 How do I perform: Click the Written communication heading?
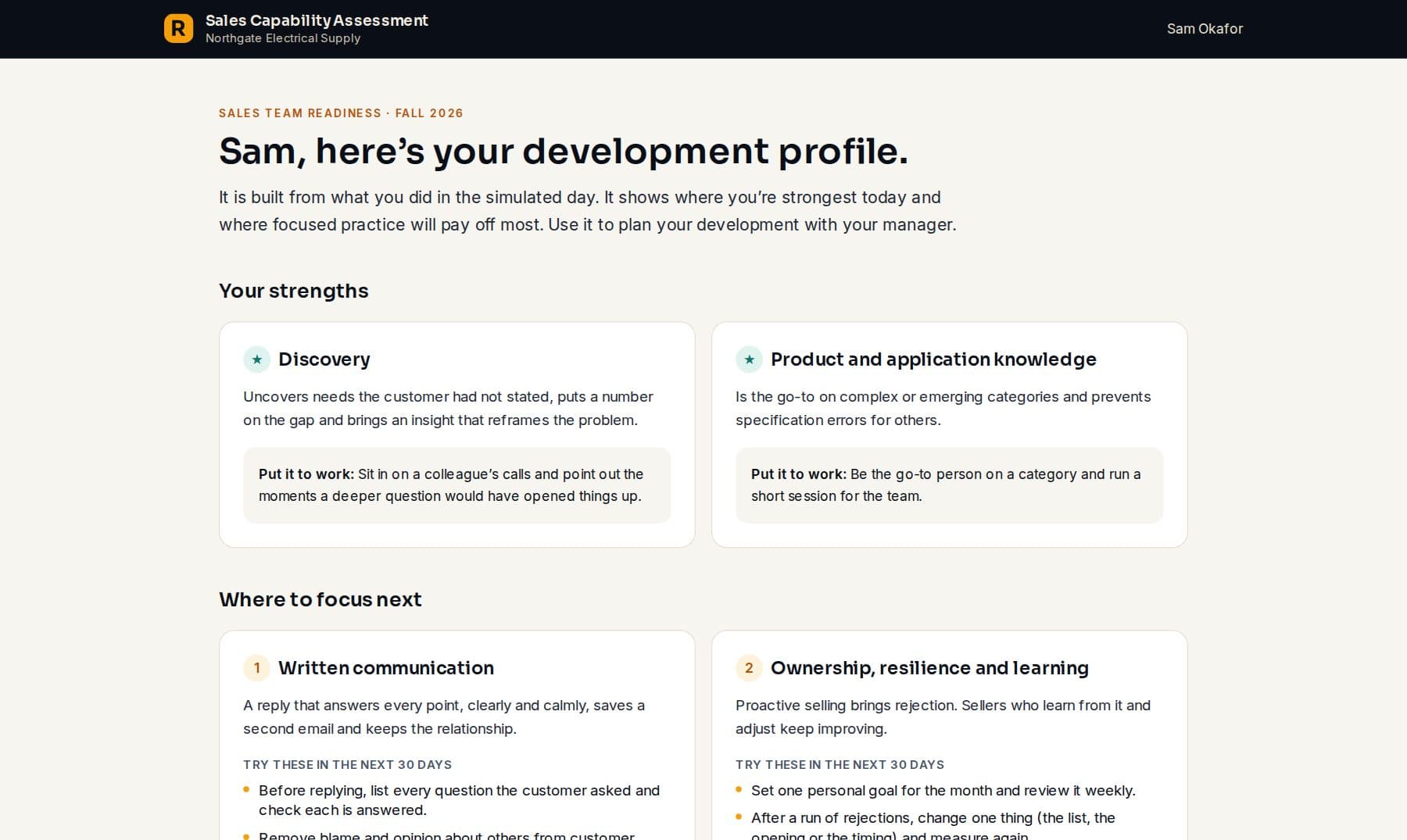(x=386, y=668)
